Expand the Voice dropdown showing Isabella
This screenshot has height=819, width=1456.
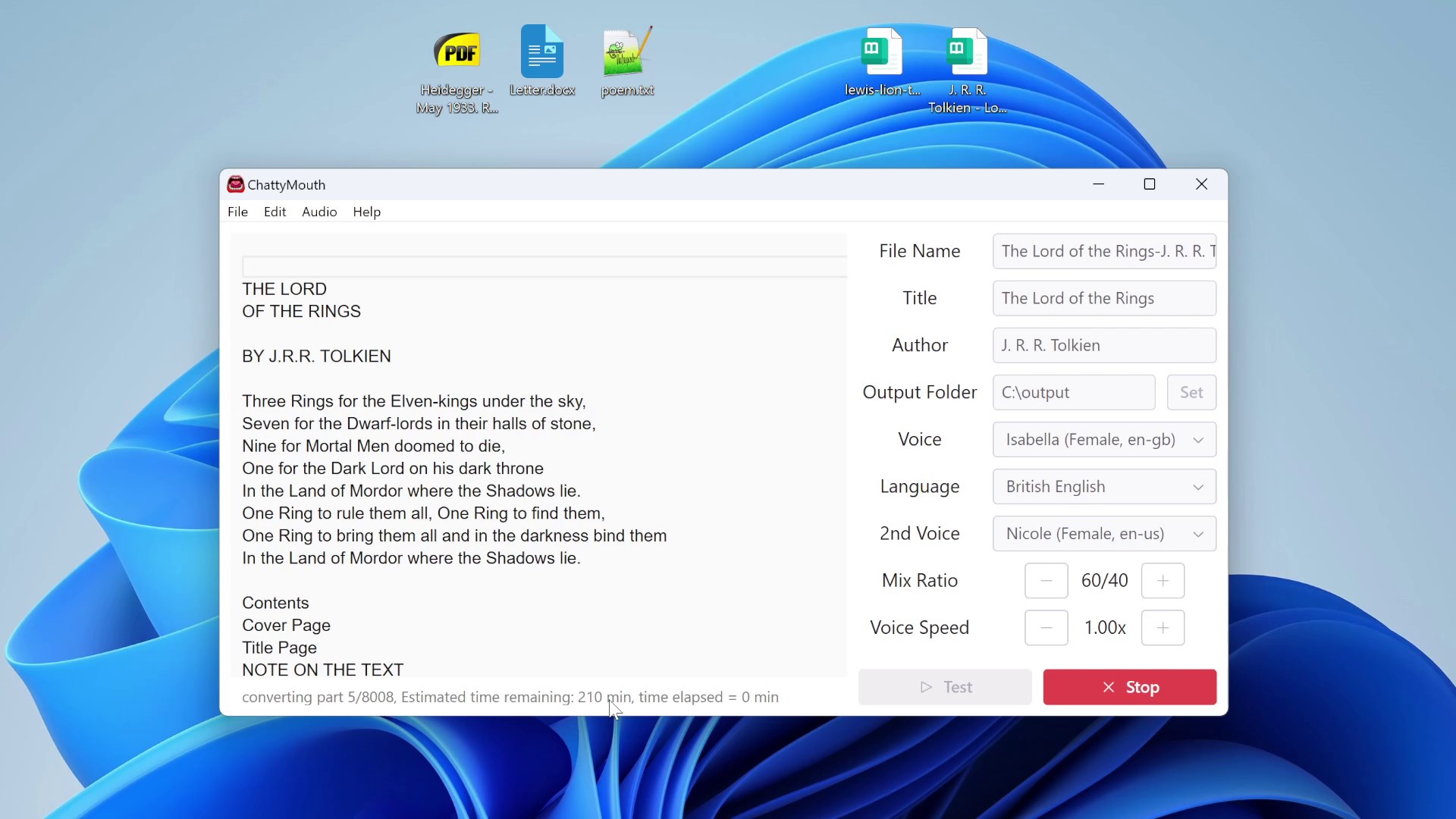(1104, 440)
